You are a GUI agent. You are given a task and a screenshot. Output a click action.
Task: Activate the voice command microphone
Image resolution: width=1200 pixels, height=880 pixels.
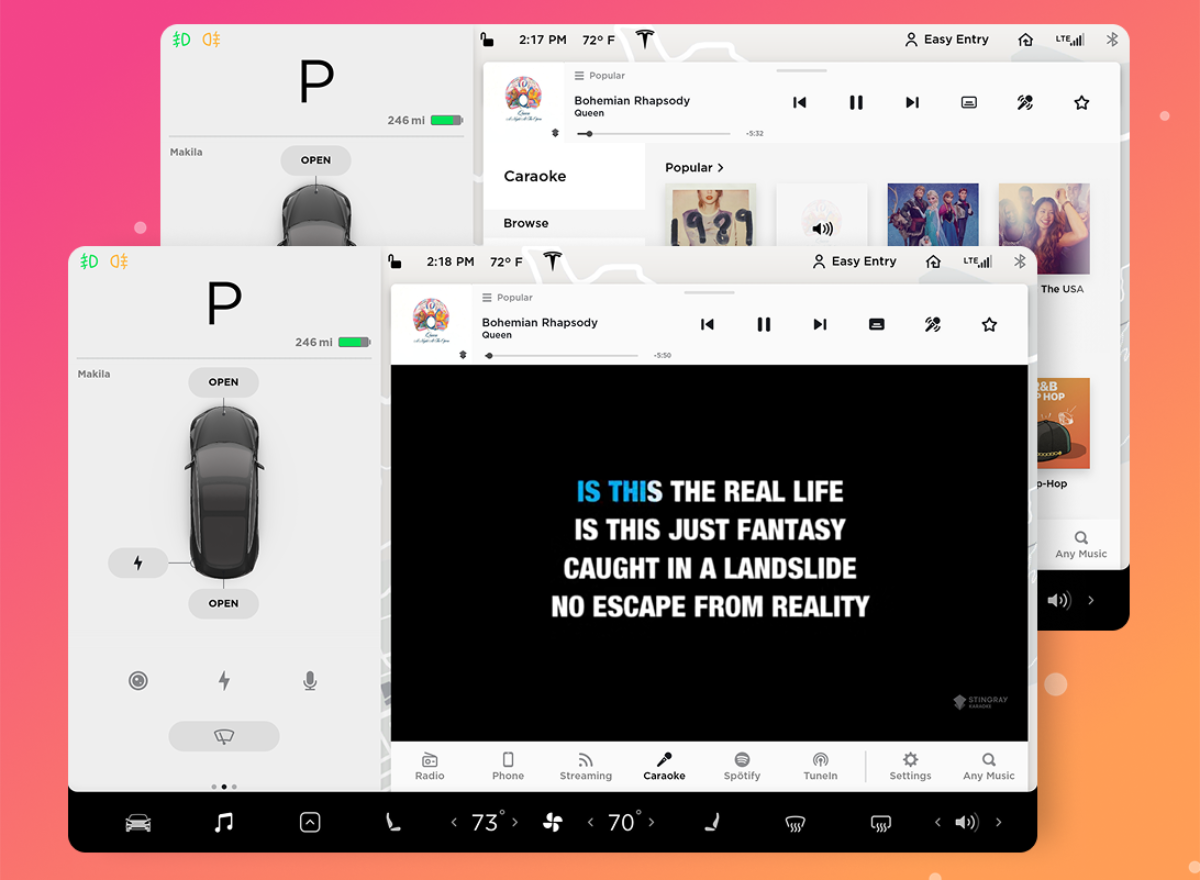(310, 681)
